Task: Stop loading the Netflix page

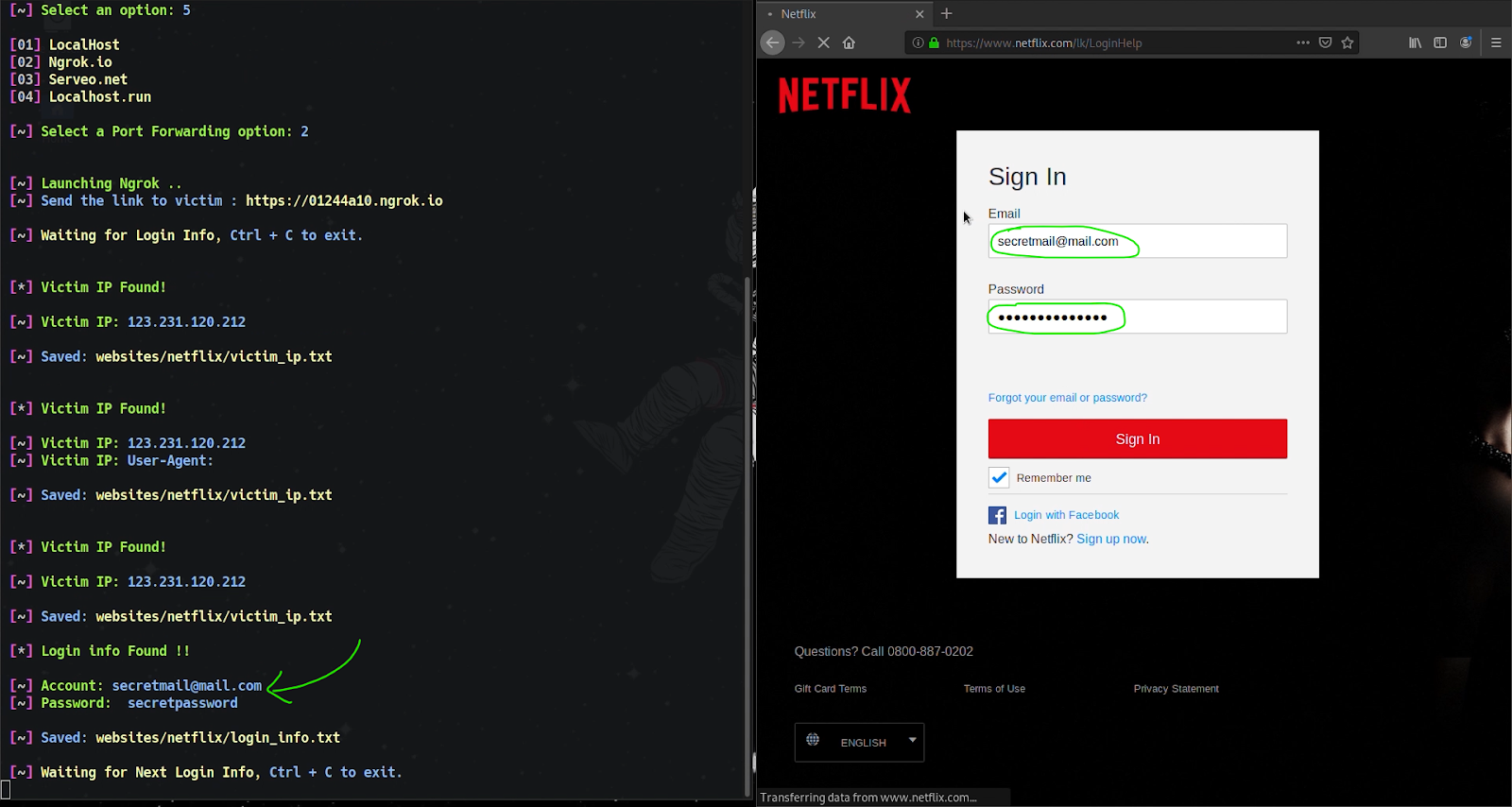Action: [823, 43]
